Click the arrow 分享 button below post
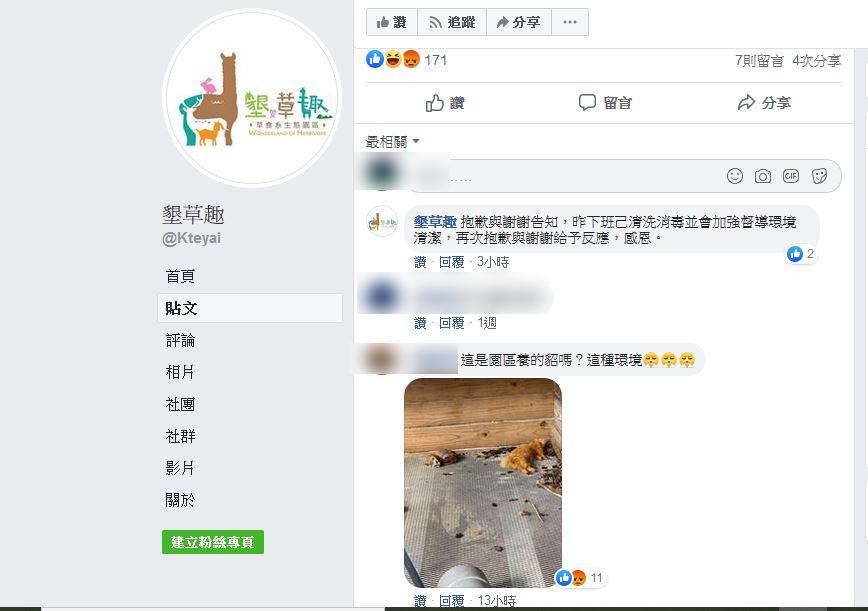Viewport: 868px width, 611px height. pos(764,103)
